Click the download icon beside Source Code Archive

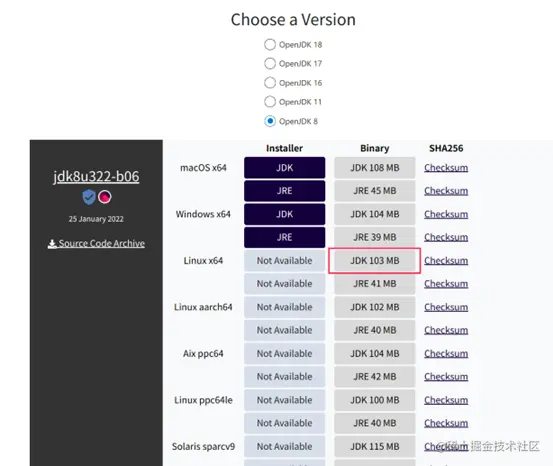click(52, 244)
